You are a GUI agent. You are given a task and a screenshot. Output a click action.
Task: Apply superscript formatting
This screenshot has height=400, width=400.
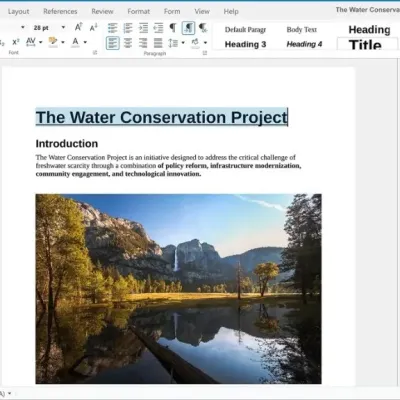click(16, 42)
